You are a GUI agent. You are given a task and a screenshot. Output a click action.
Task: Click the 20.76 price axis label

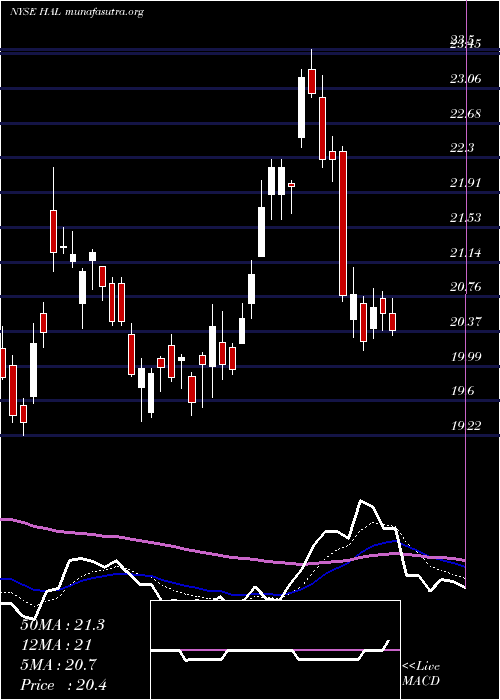click(x=466, y=287)
